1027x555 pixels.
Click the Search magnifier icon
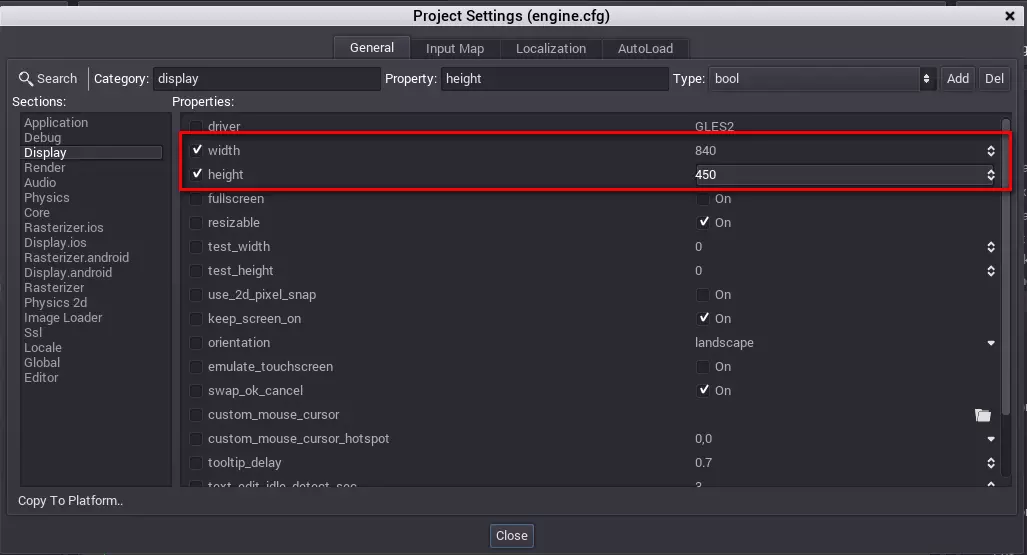[x=26, y=79]
